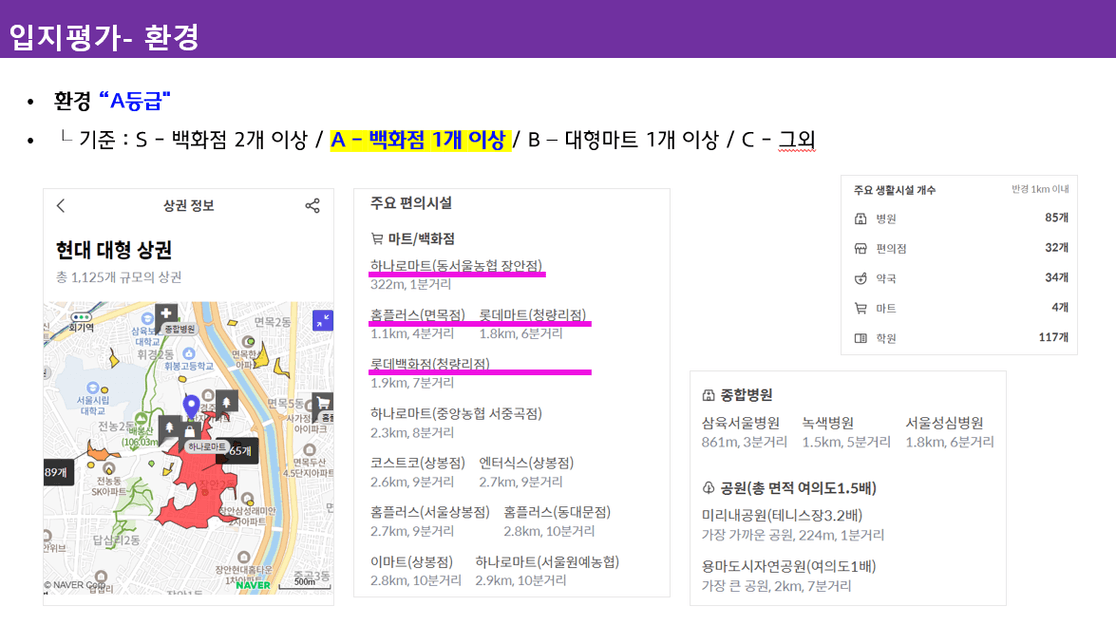This screenshot has height=626, width=1116.
Task: Click 미리내공원(테니스장3.2배) text
Action: click(782, 515)
